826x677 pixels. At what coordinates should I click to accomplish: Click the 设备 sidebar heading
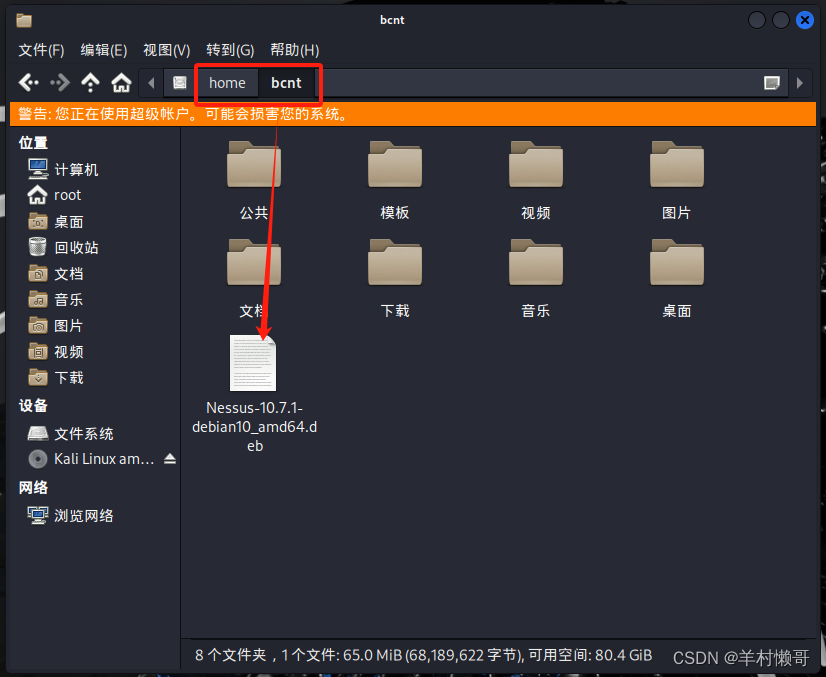click(33, 405)
